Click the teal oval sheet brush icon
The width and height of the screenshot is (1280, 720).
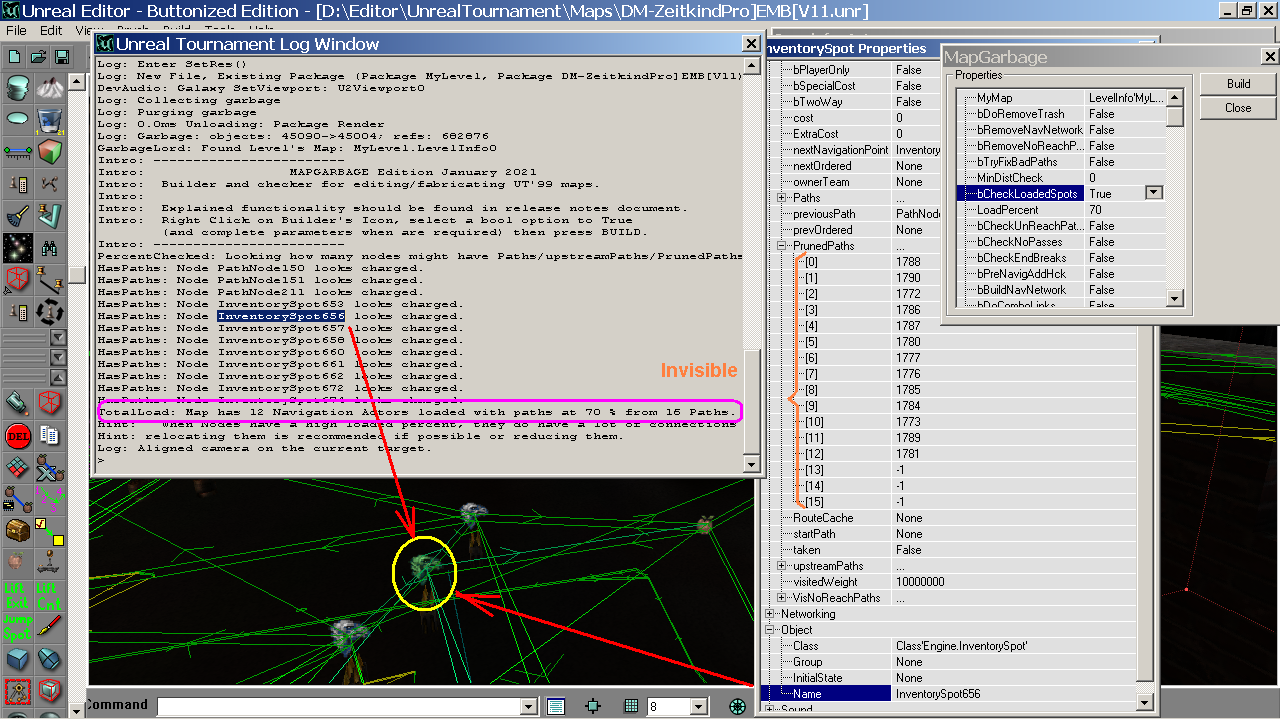click(x=17, y=119)
